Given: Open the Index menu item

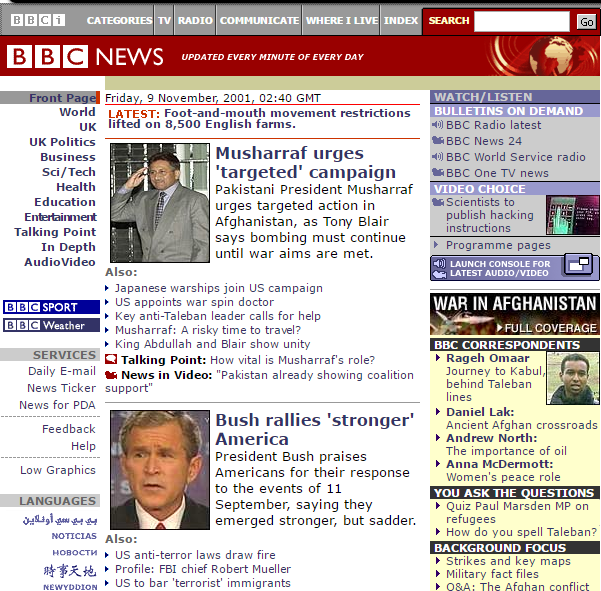Looking at the screenshot, I should pyautogui.click(x=401, y=20).
